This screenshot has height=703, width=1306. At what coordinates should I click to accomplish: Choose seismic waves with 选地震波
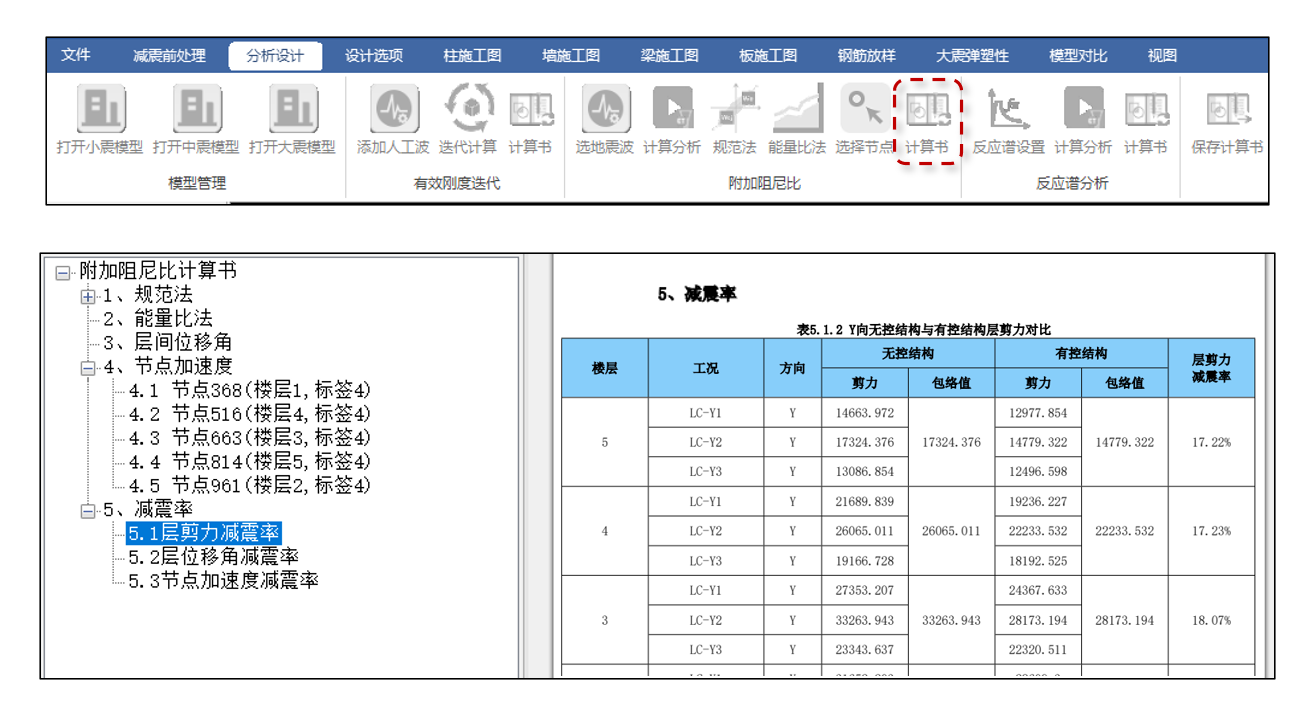(604, 110)
